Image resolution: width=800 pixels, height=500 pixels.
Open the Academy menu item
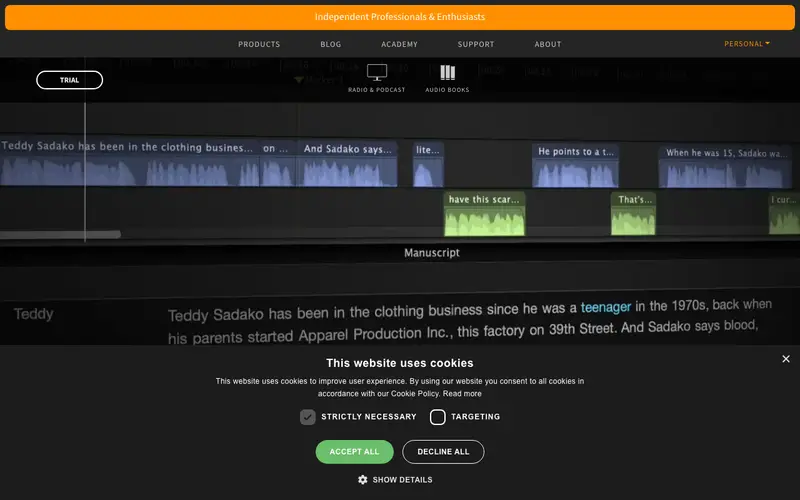click(x=399, y=44)
